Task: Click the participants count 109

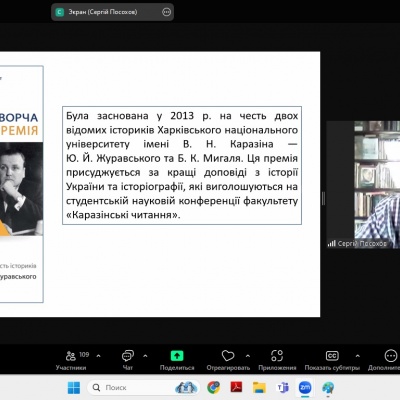Action: pyautogui.click(x=84, y=355)
